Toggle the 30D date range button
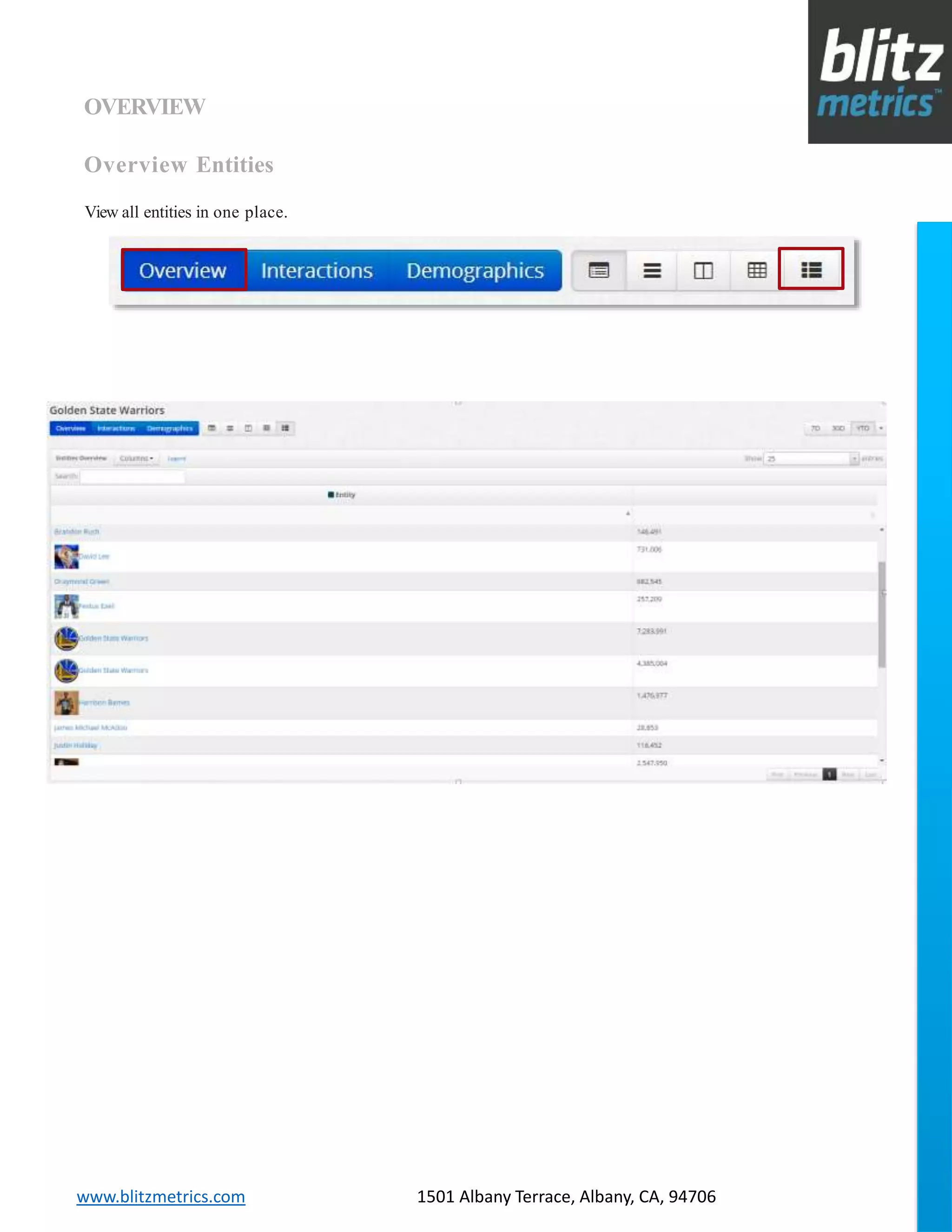Viewport: 952px width, 1232px height. [838, 428]
